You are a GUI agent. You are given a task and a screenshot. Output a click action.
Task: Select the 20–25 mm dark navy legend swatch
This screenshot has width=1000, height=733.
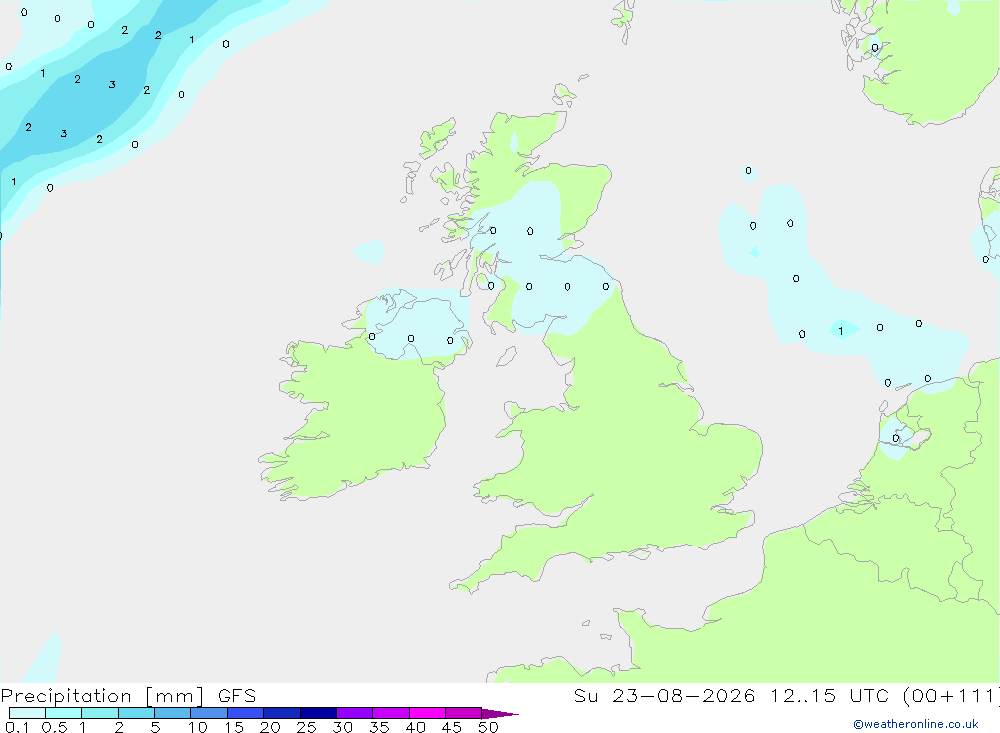point(282,713)
